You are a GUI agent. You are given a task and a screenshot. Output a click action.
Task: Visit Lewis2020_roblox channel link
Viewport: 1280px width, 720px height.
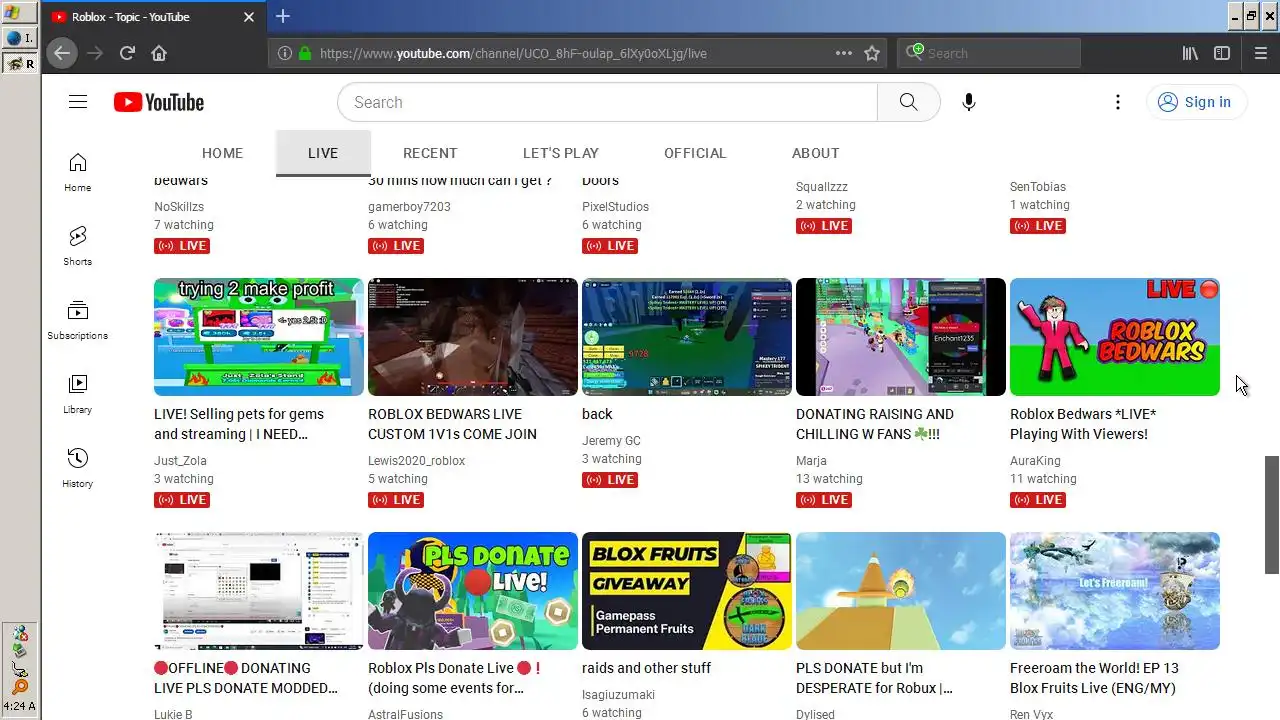click(x=417, y=461)
